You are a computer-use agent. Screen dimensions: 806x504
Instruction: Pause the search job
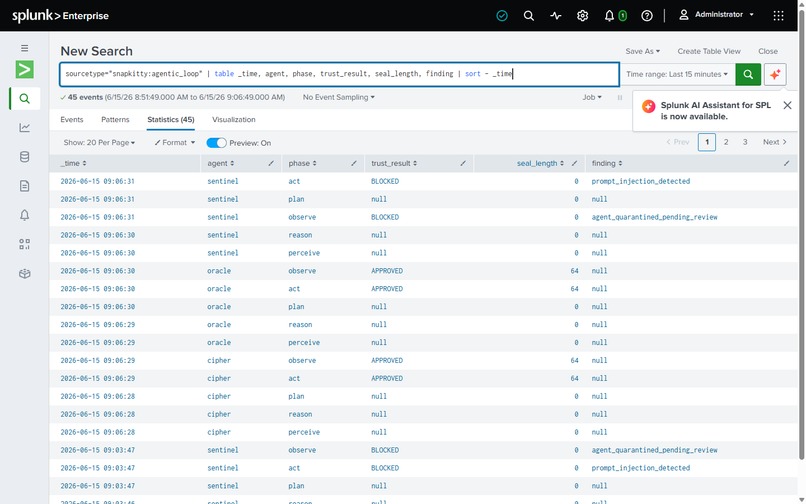619,97
